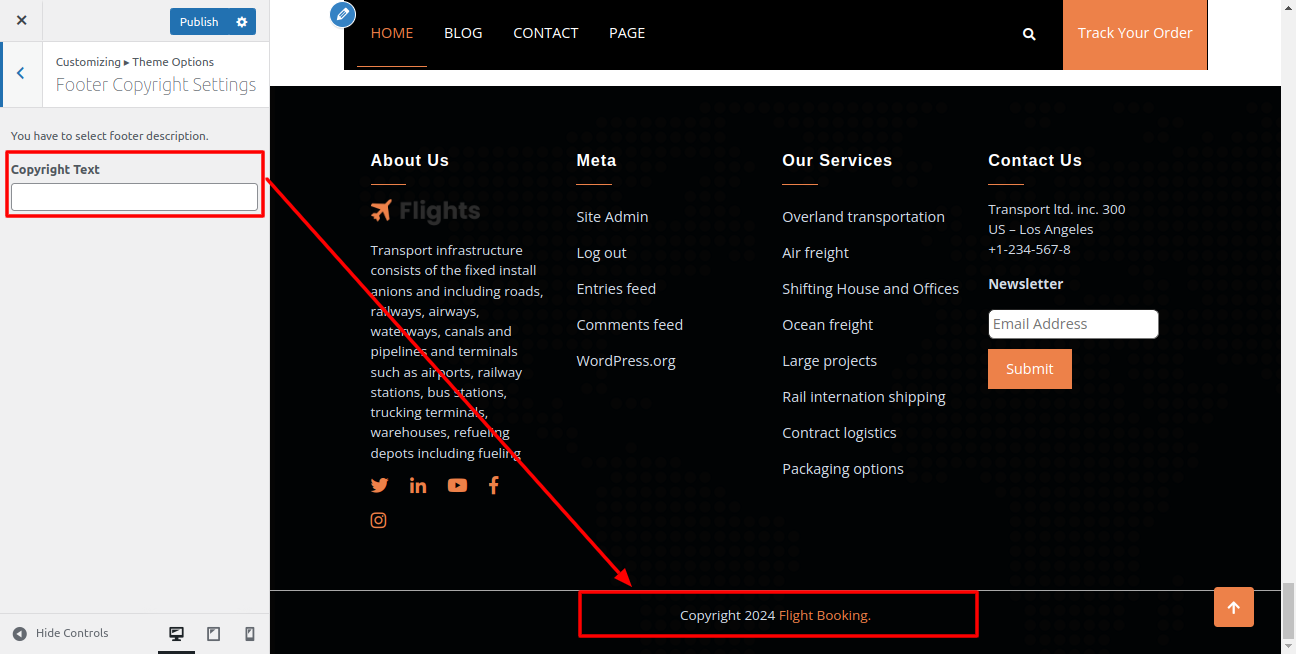Click the Publish button

pyautogui.click(x=199, y=22)
